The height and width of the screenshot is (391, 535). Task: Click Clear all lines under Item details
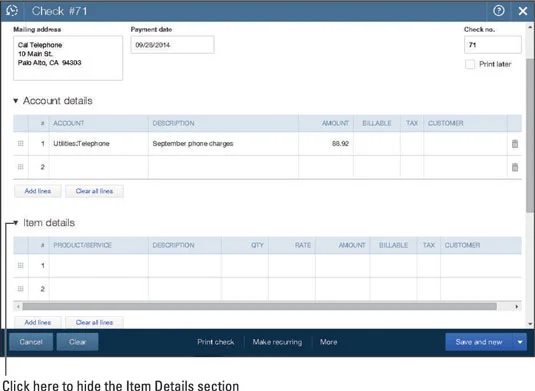click(x=95, y=322)
